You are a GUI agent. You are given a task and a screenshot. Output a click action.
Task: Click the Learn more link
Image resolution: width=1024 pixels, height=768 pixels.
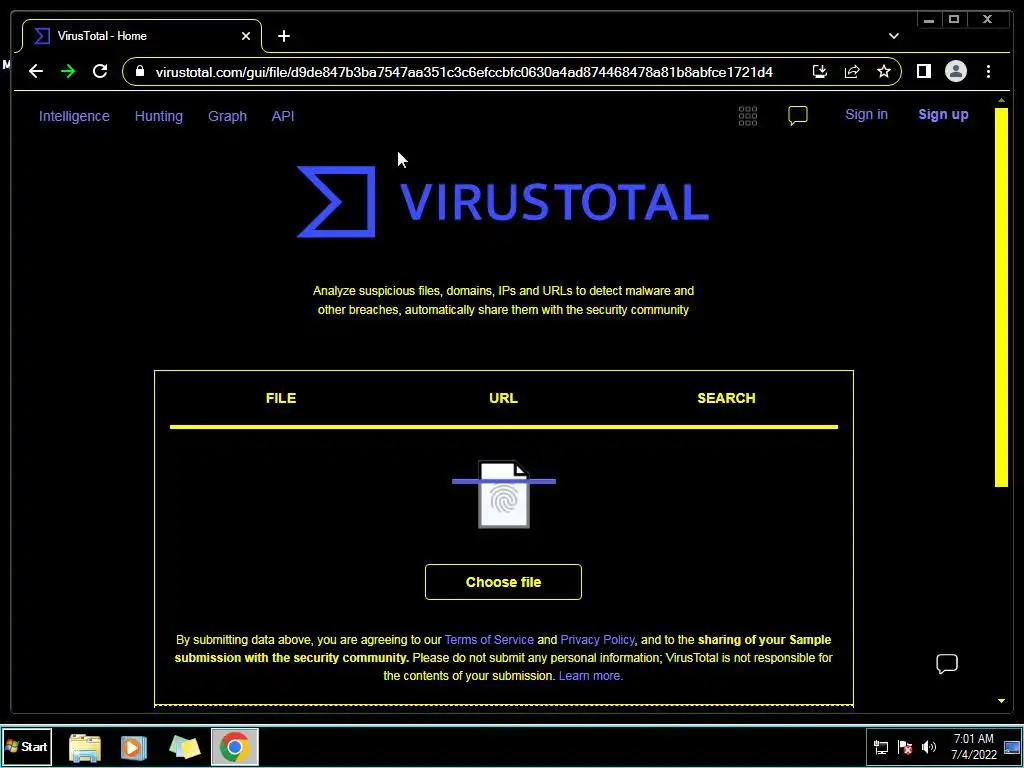pos(591,676)
